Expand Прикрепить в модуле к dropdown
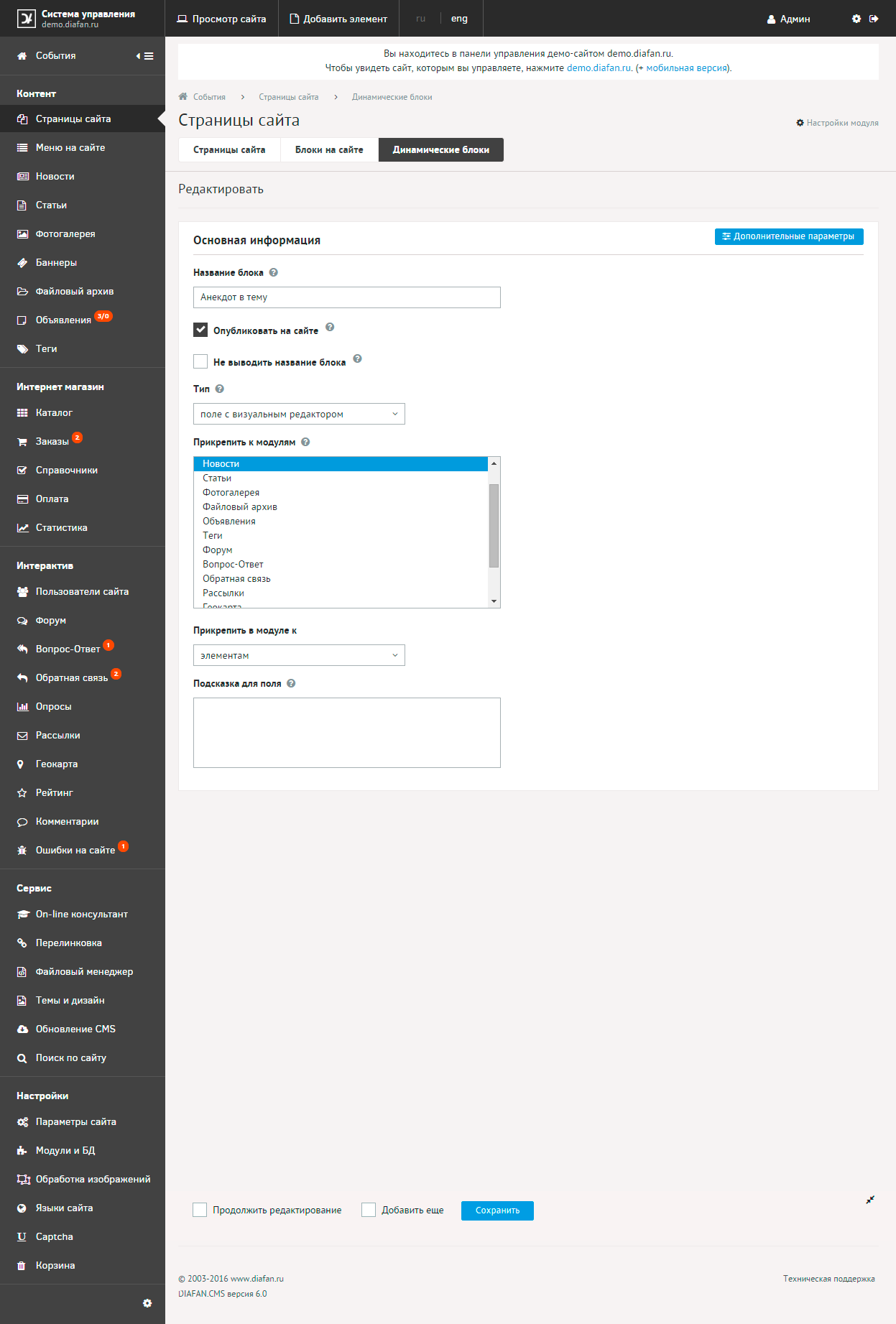The height and width of the screenshot is (1324, 896). click(299, 655)
